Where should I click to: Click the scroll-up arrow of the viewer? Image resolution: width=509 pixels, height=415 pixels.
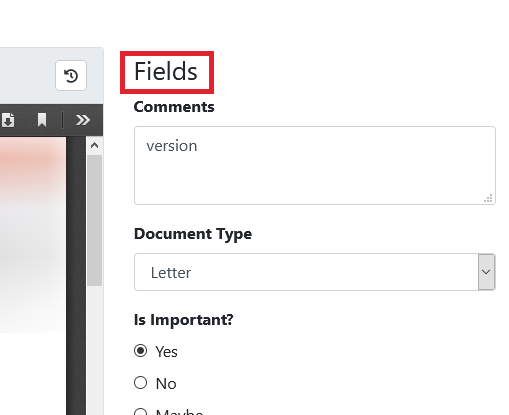coord(95,145)
